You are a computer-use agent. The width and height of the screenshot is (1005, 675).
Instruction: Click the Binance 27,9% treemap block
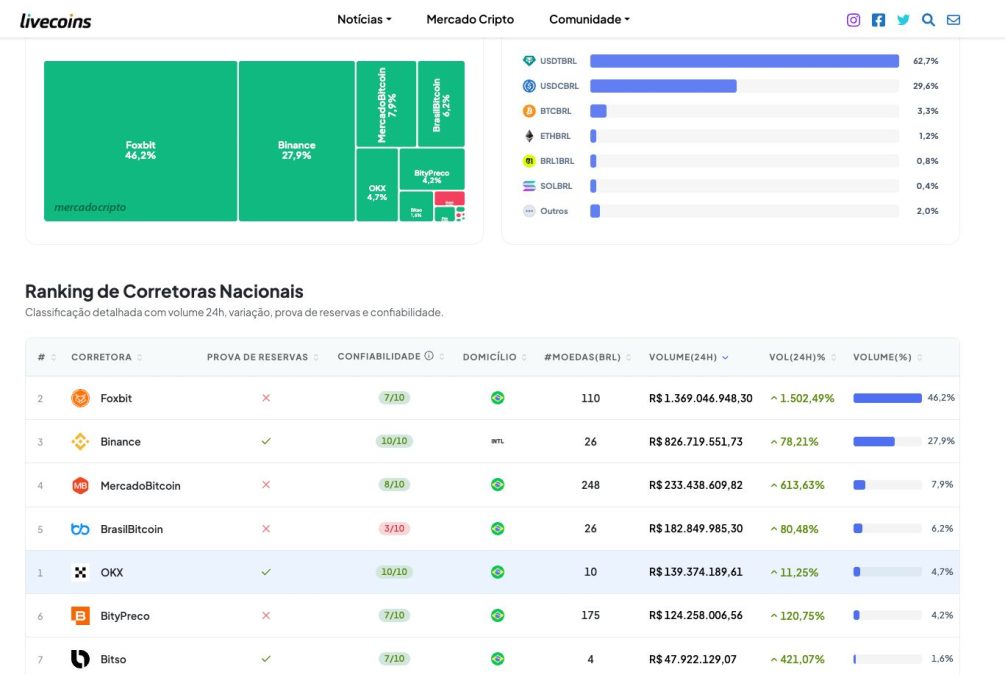297,141
